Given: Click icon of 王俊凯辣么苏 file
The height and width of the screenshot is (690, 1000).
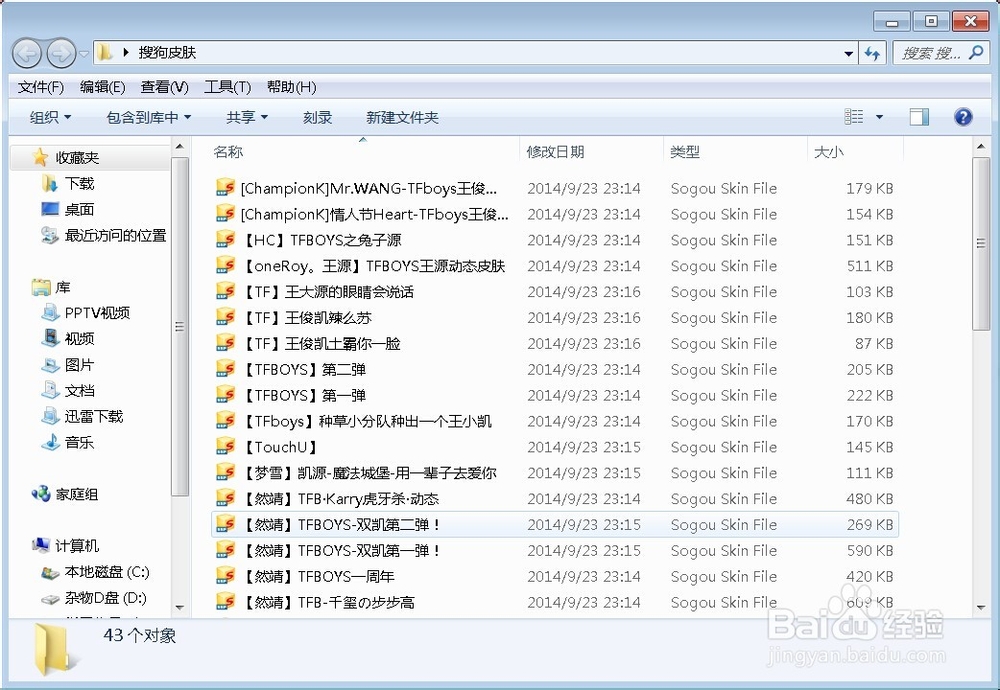Looking at the screenshot, I should tap(226, 317).
